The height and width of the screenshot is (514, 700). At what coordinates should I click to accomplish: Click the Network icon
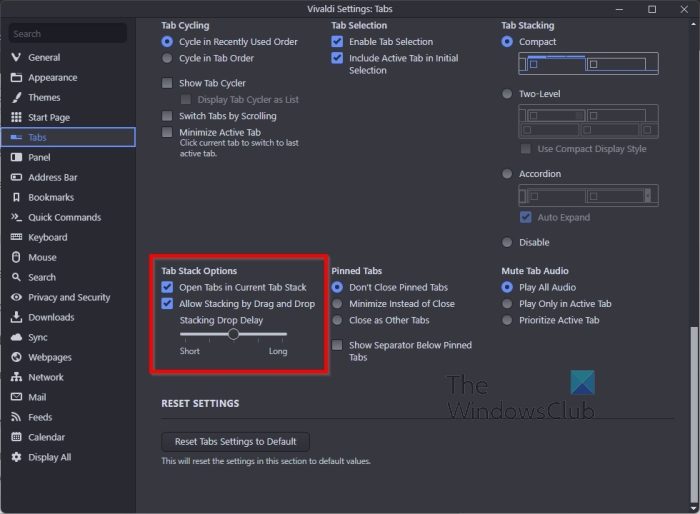coord(16,377)
